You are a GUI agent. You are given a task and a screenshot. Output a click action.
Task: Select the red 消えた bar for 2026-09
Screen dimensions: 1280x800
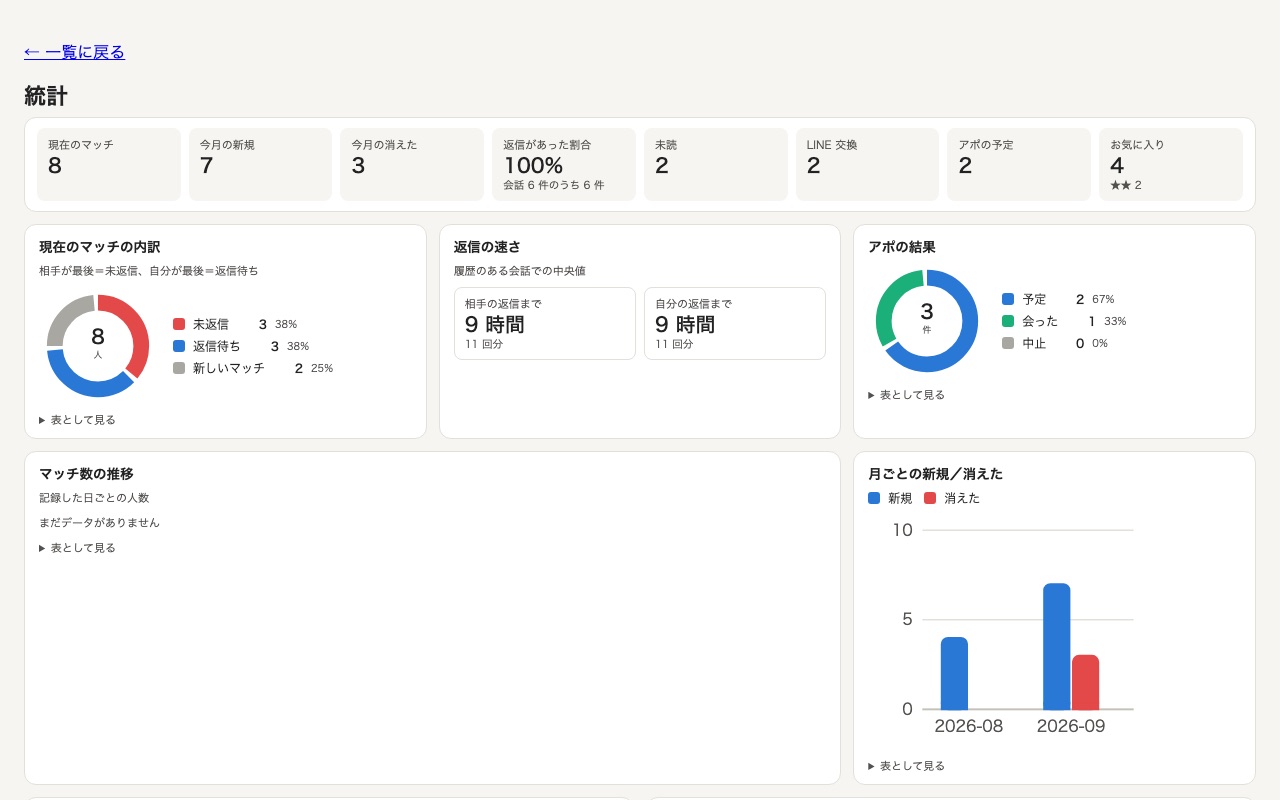[x=1085, y=682]
